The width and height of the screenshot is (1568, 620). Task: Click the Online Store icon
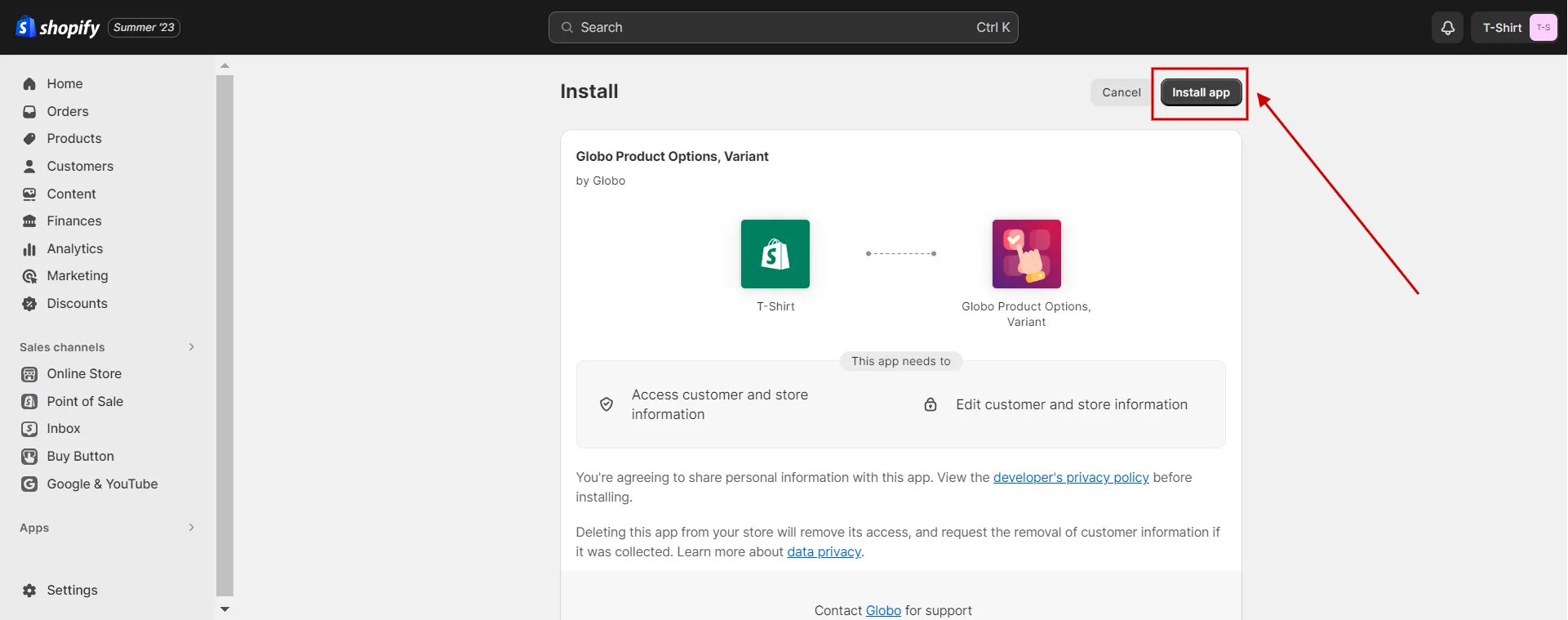coord(29,374)
